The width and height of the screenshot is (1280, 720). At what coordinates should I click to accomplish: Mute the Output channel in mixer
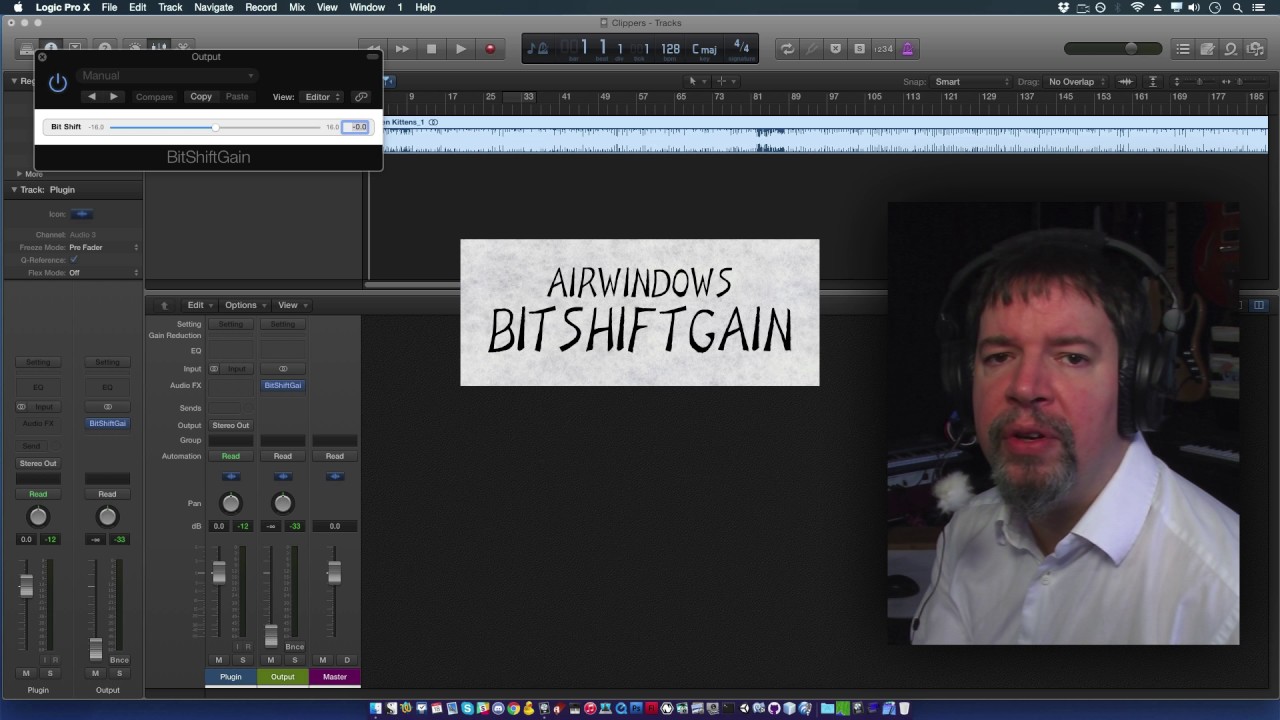click(x=270, y=660)
